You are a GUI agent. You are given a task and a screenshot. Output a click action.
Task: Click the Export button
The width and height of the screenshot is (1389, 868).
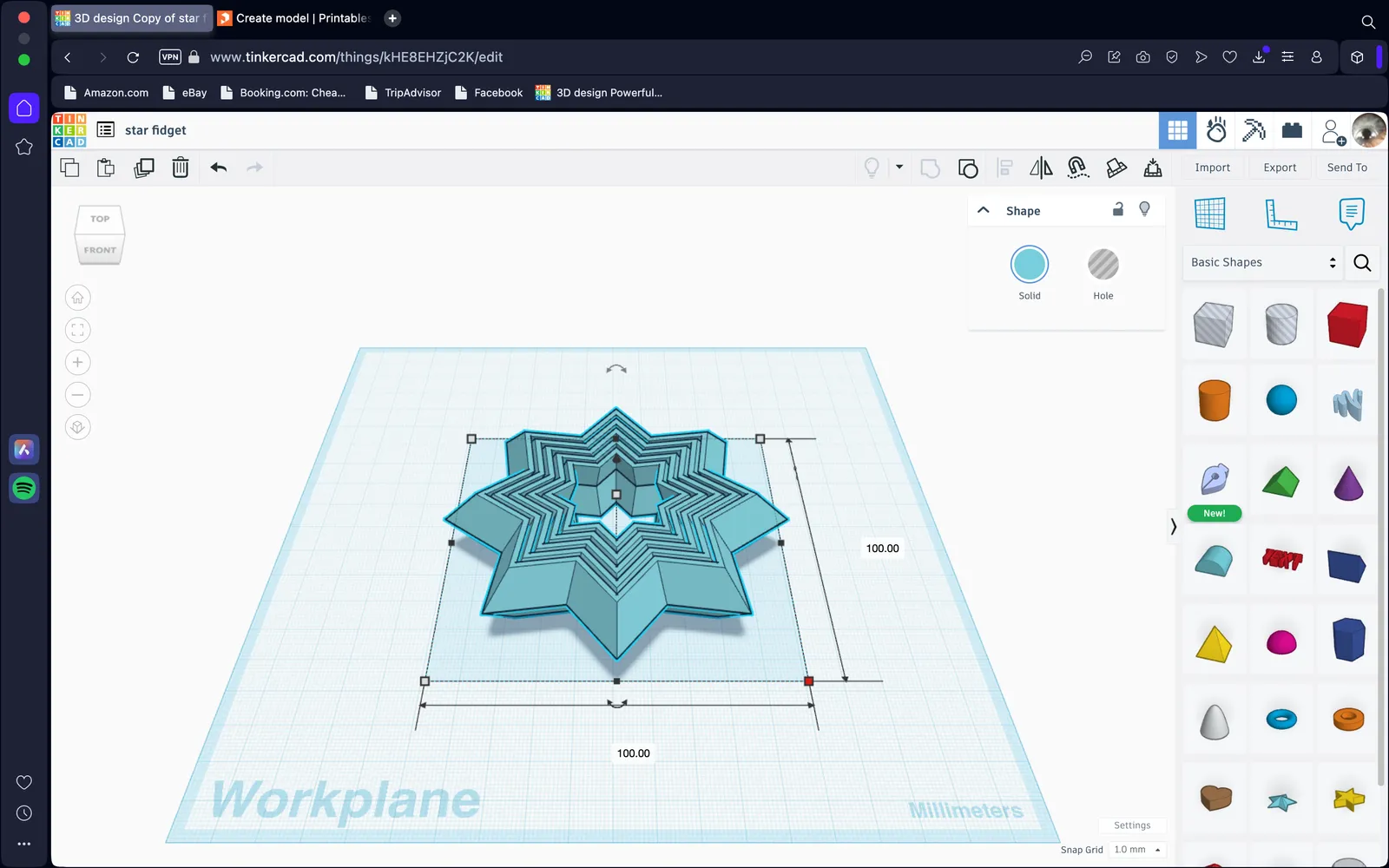pyautogui.click(x=1280, y=168)
